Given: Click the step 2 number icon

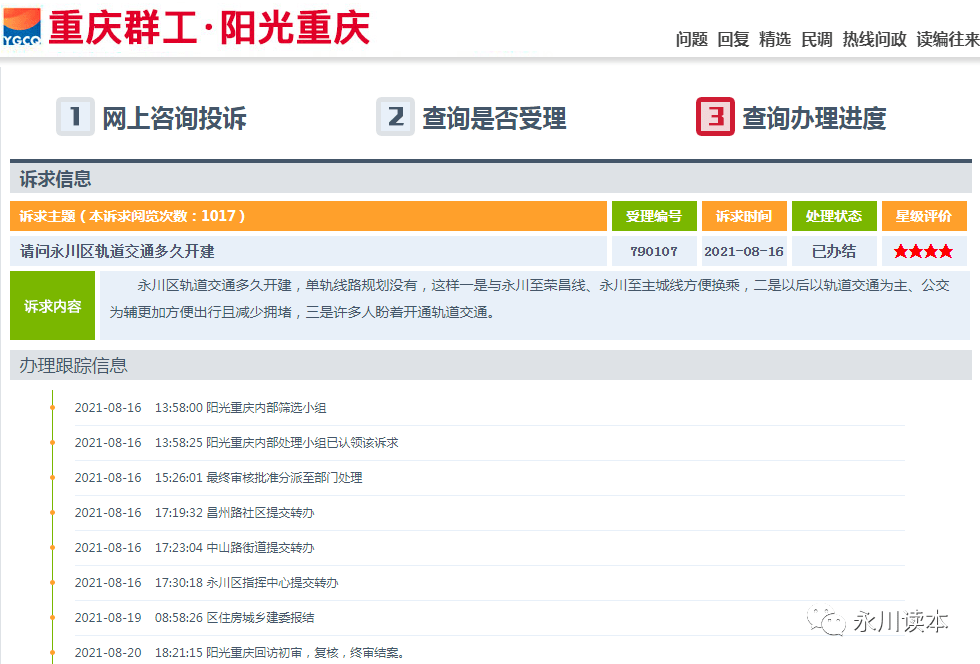Looking at the screenshot, I should pos(395,116).
